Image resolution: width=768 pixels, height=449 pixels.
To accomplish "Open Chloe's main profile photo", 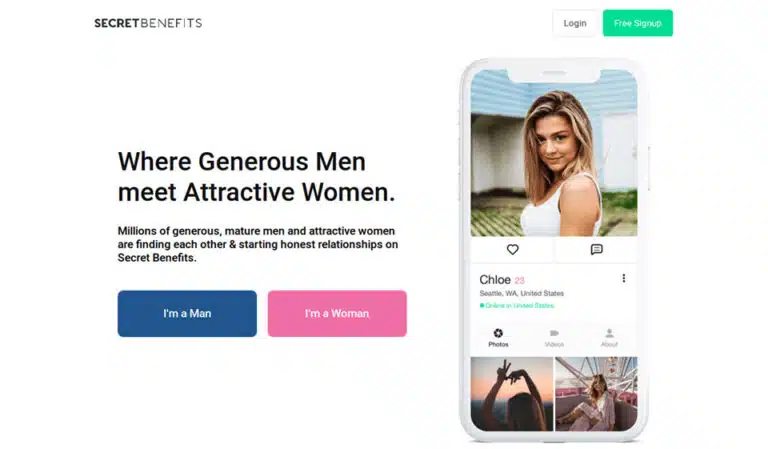I will [554, 153].
